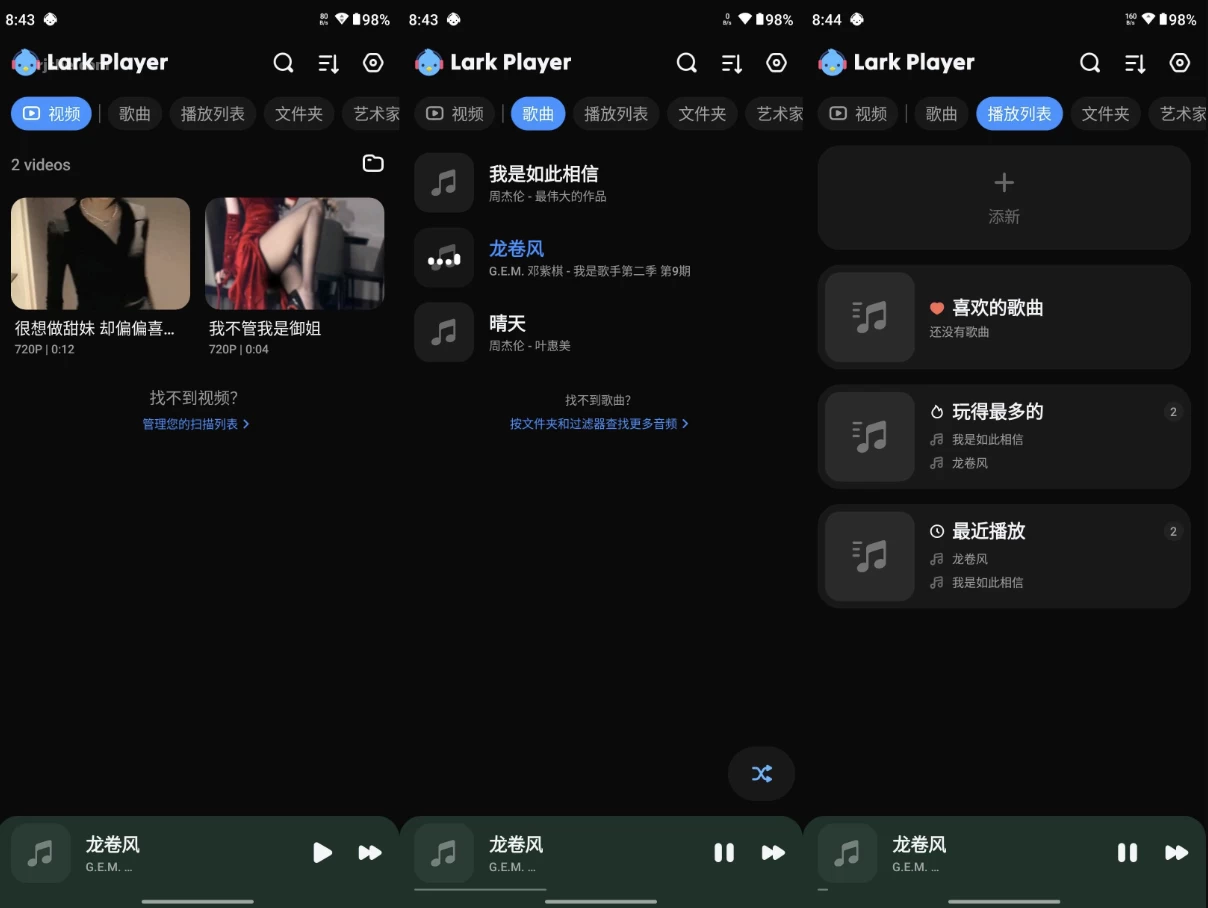Screen dimensions: 1208x908
Task: Open search via the magnifier icon
Action: click(x=283, y=62)
